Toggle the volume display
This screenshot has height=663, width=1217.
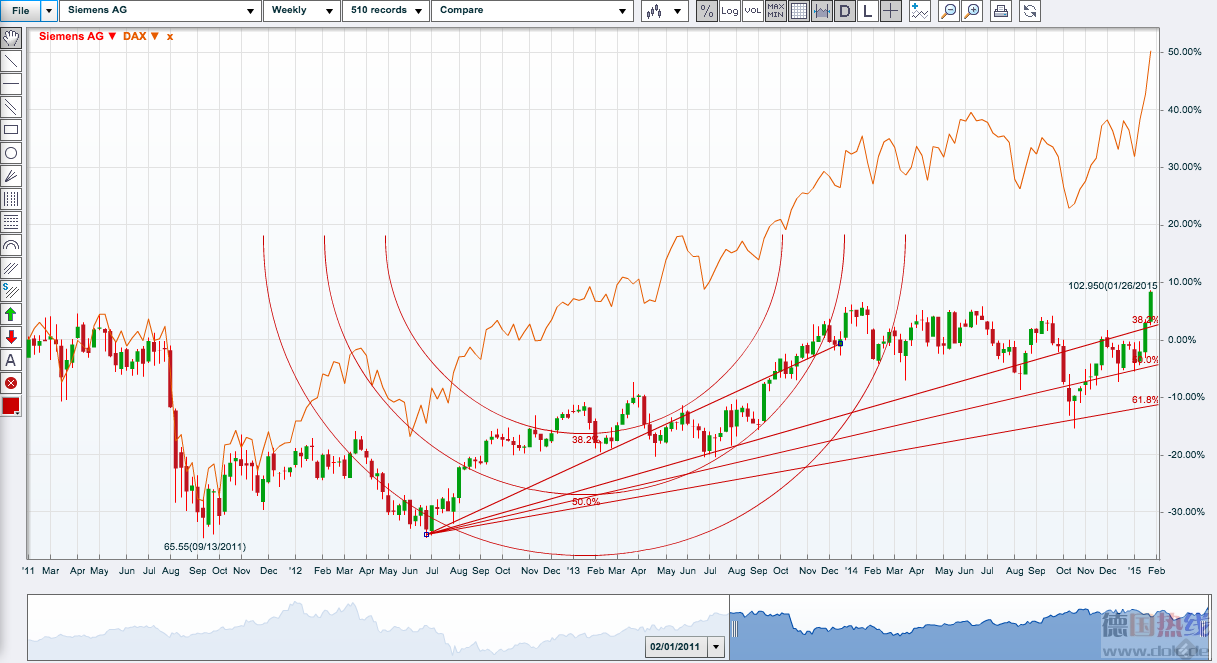(753, 11)
